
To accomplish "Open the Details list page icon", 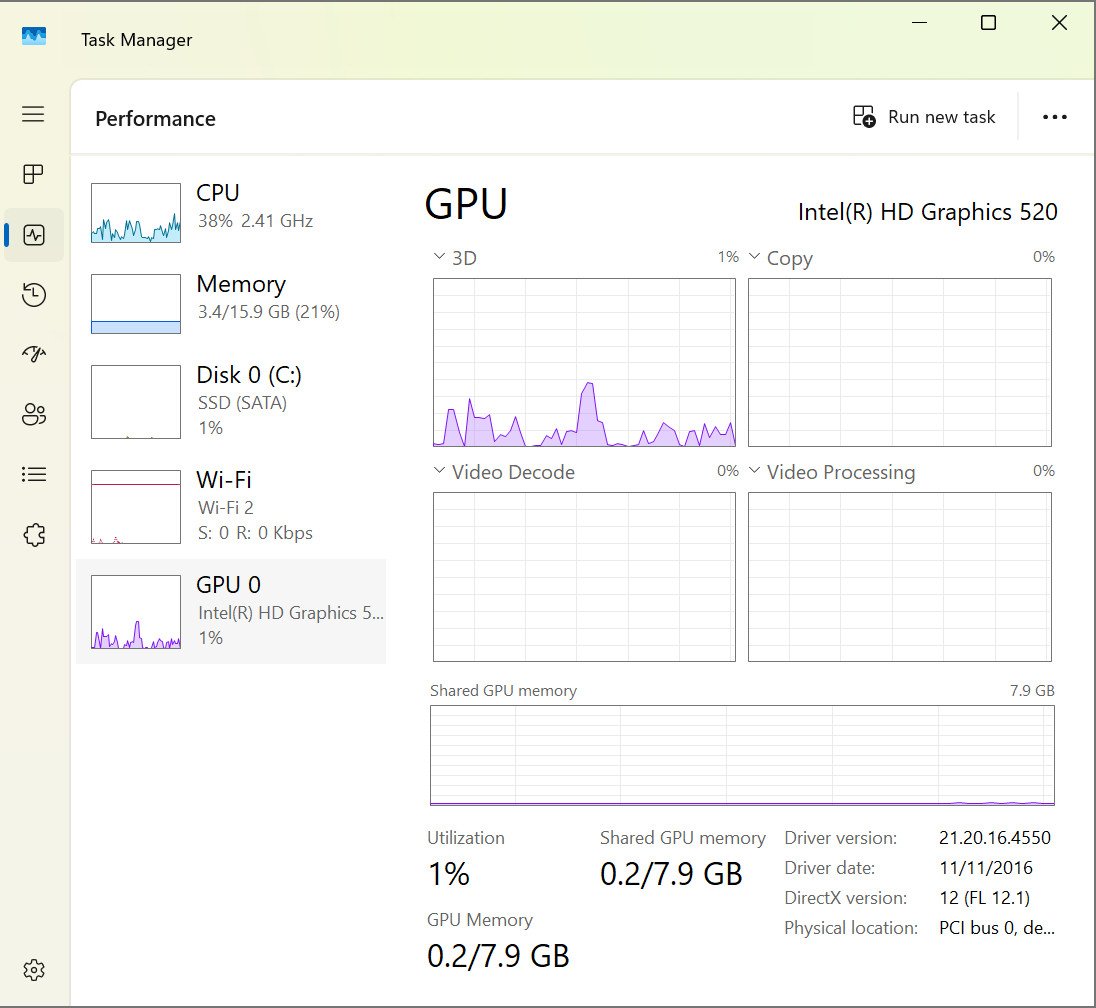I will pyautogui.click(x=34, y=475).
